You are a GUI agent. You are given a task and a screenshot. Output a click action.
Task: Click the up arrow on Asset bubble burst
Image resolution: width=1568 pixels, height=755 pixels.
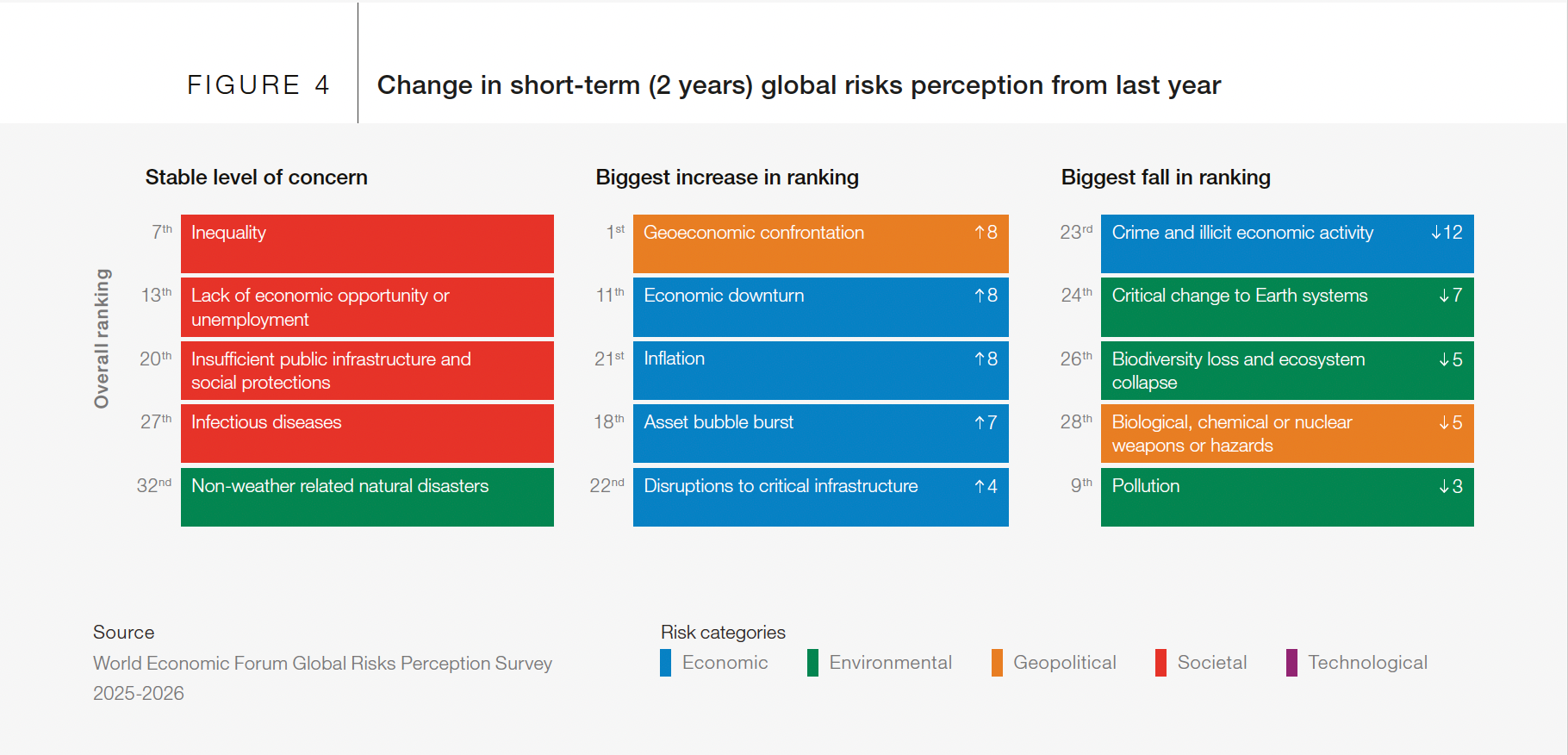pos(980,422)
